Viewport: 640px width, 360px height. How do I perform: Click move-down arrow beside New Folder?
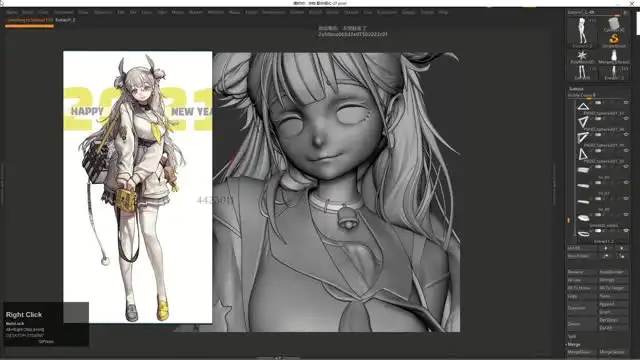tap(621, 256)
